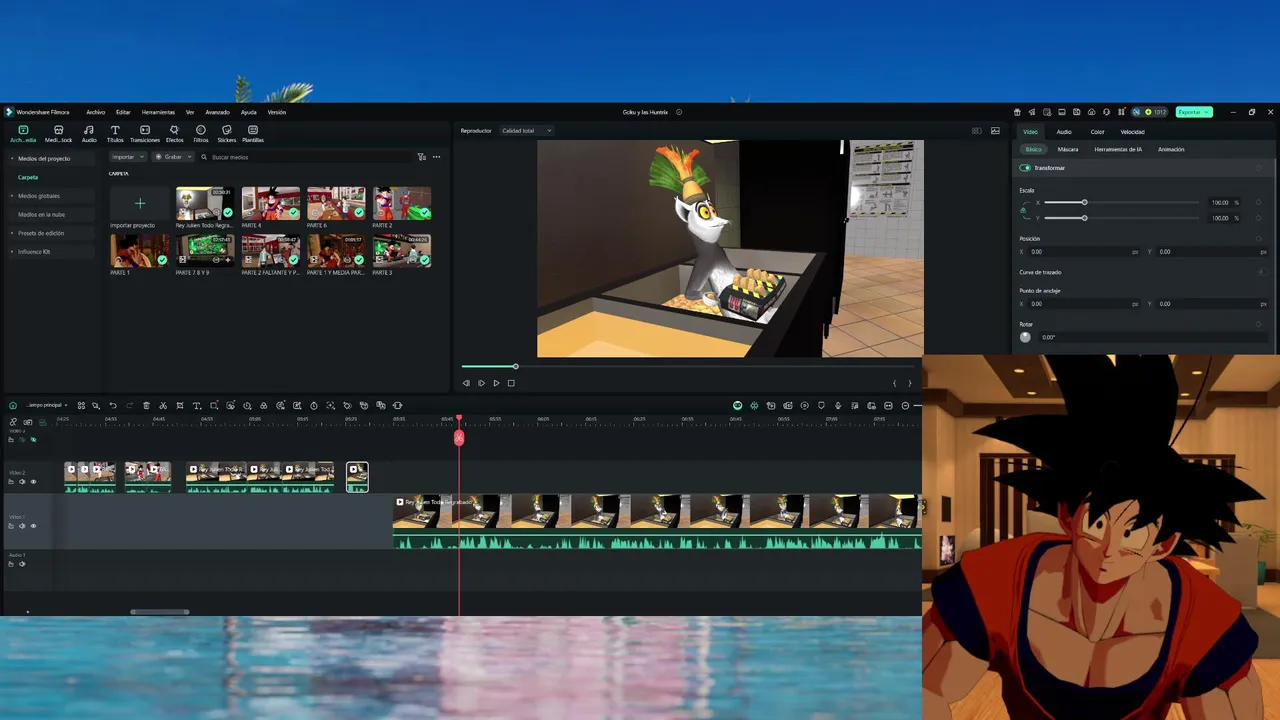The height and width of the screenshot is (720, 1280).
Task: Mute the Audio 1 track speaker
Action: click(22, 564)
